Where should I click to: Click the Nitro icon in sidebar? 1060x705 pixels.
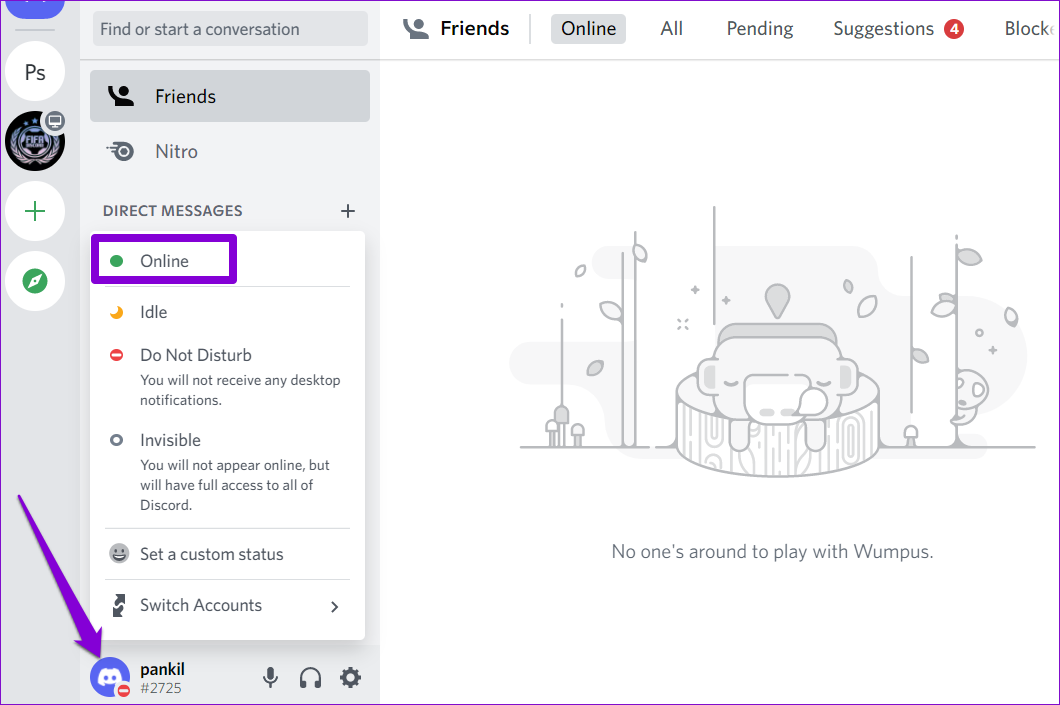(x=122, y=151)
